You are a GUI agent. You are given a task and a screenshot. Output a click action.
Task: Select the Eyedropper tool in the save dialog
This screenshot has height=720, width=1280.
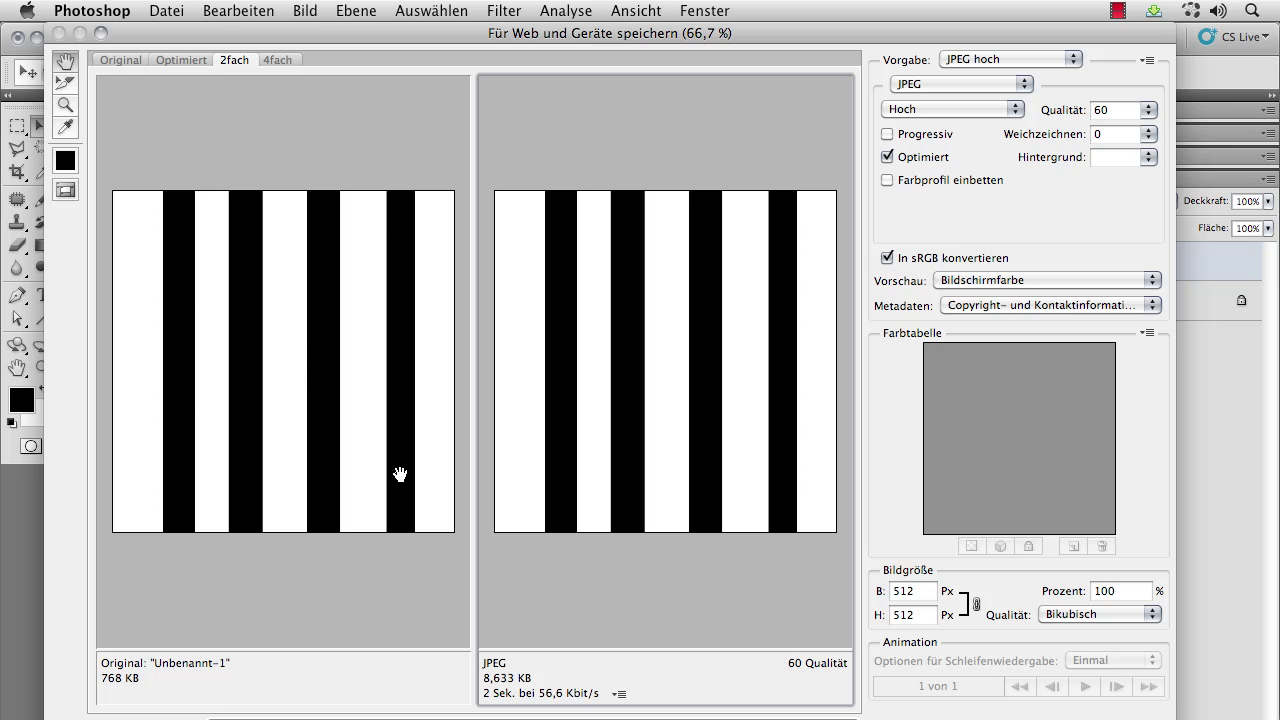click(65, 127)
